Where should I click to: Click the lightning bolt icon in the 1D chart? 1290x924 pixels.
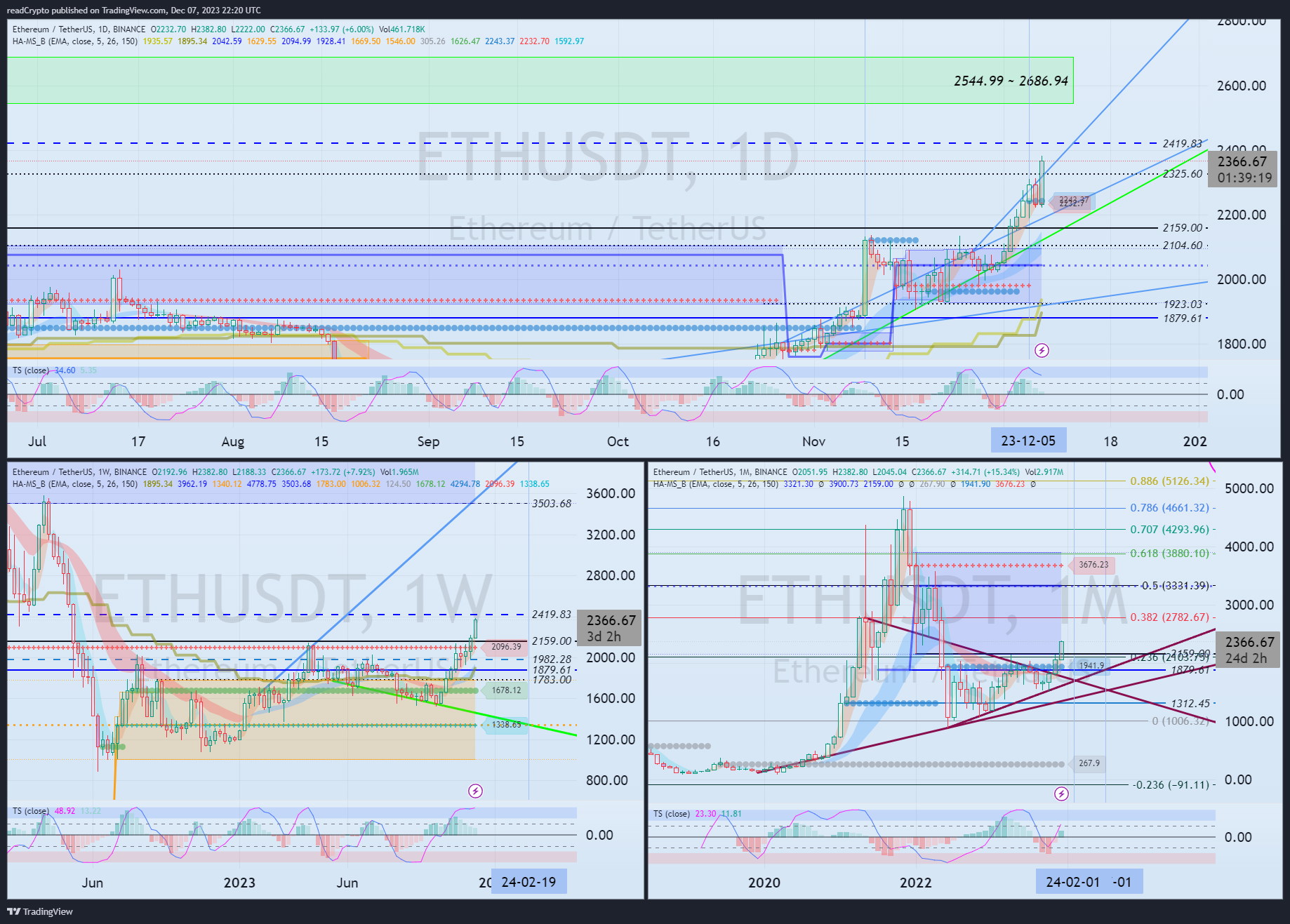click(1042, 350)
